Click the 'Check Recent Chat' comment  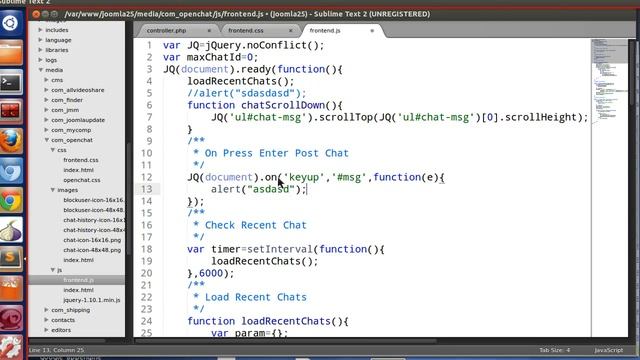point(256,225)
